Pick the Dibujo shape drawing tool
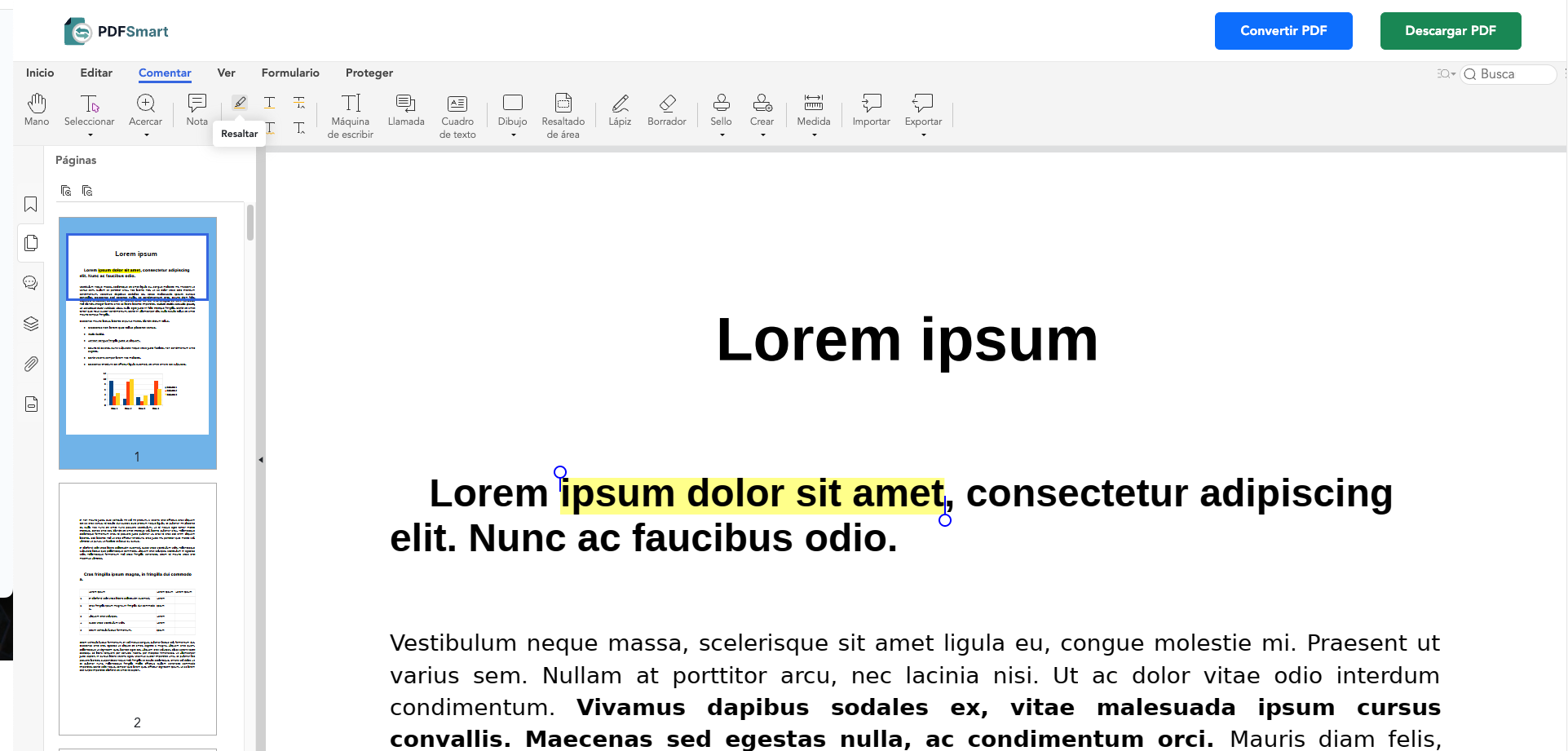This screenshot has width=1568, height=751. [513, 110]
